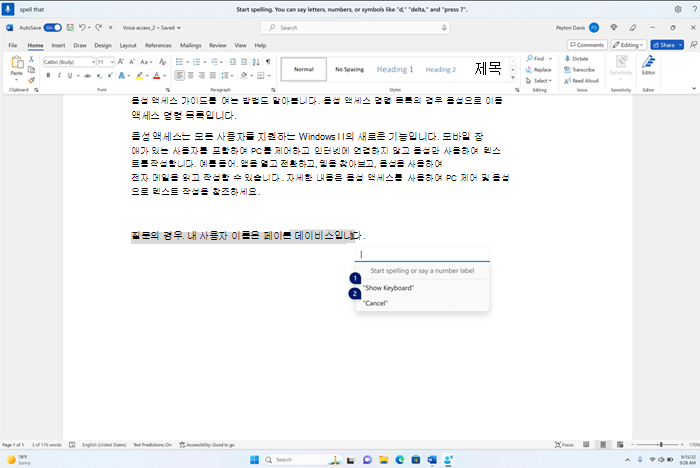This screenshot has width=700, height=468.
Task: Select the Format Painter brush
Action: pyautogui.click(x=31, y=80)
